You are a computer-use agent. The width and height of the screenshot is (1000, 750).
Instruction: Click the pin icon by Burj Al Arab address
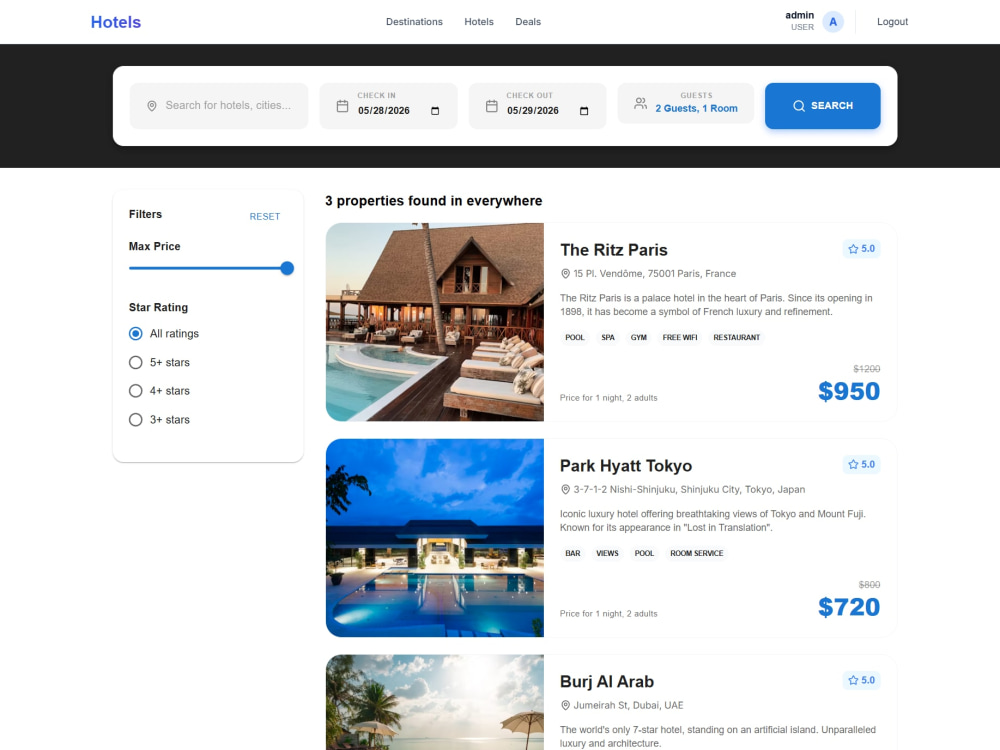click(565, 705)
